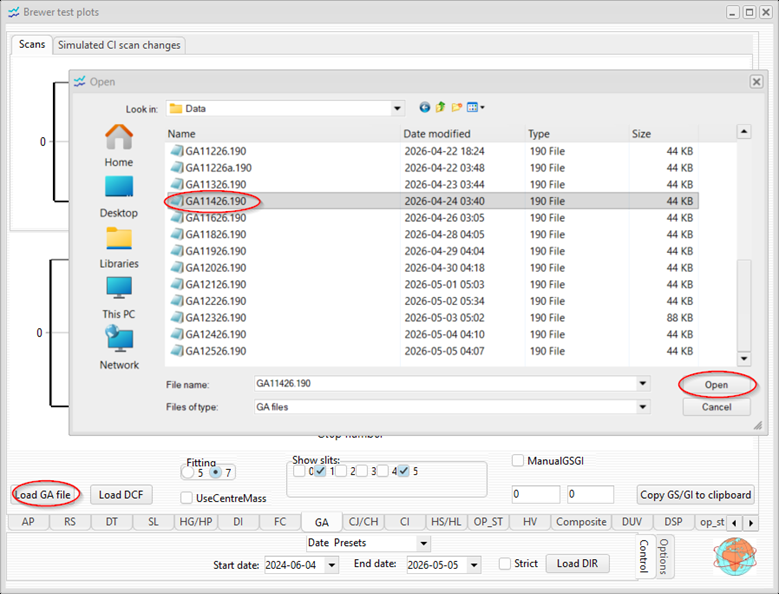
Task: Click the file icon of GA12426.190
Action: (177, 334)
